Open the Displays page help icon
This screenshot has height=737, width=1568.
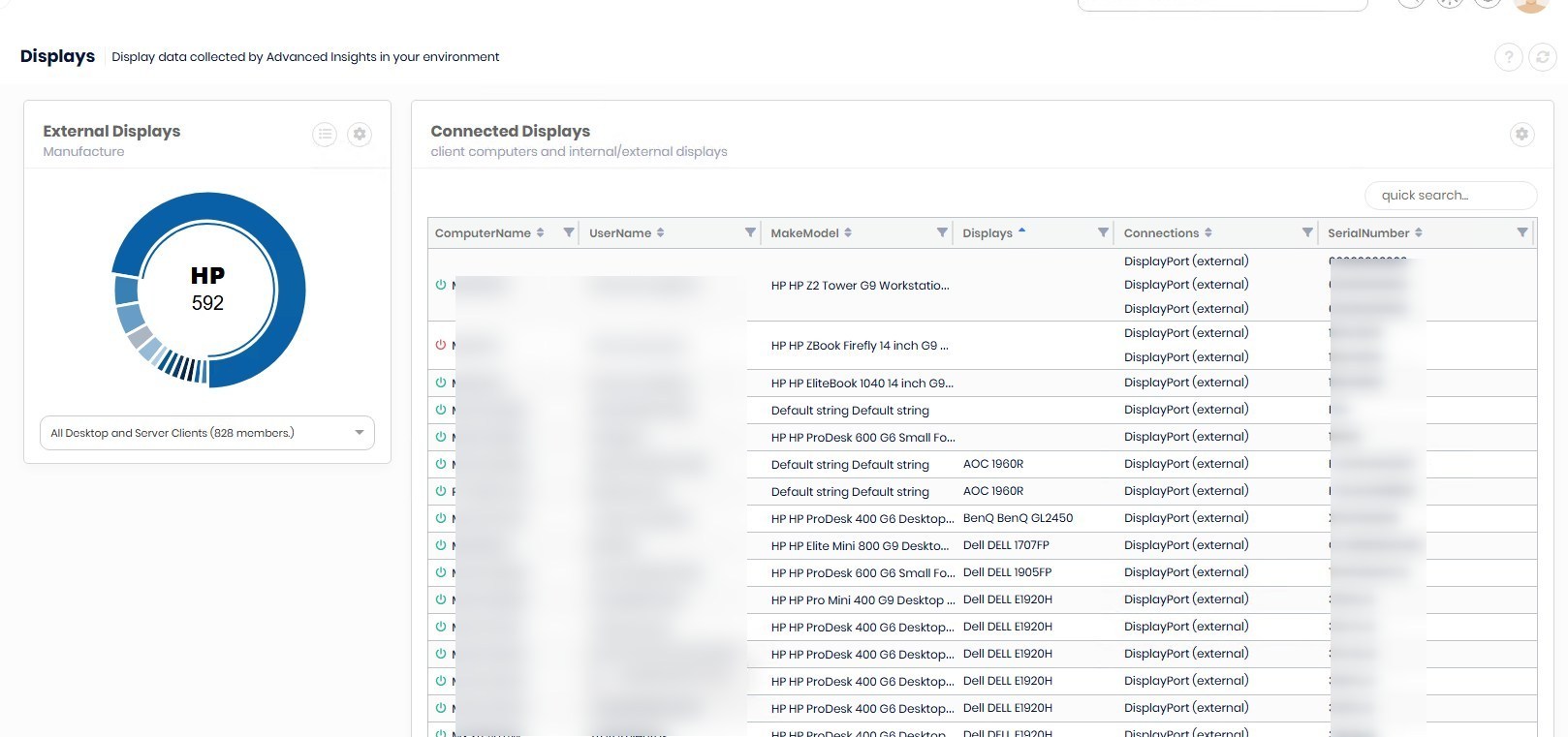click(1508, 57)
